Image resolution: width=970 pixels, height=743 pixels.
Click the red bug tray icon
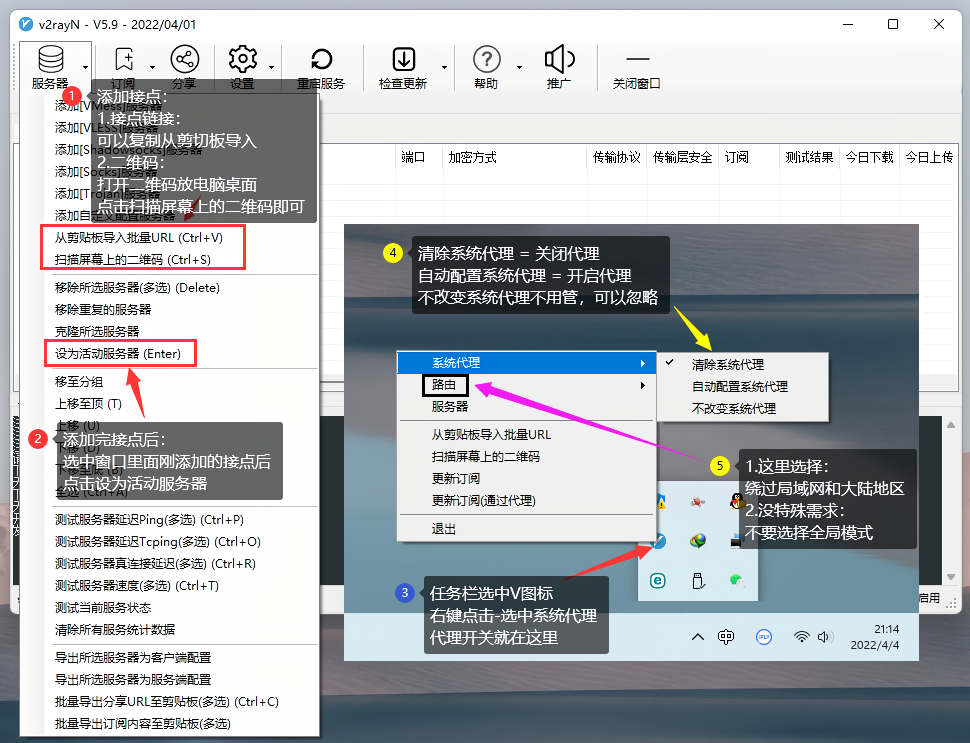pyautogui.click(x=698, y=502)
